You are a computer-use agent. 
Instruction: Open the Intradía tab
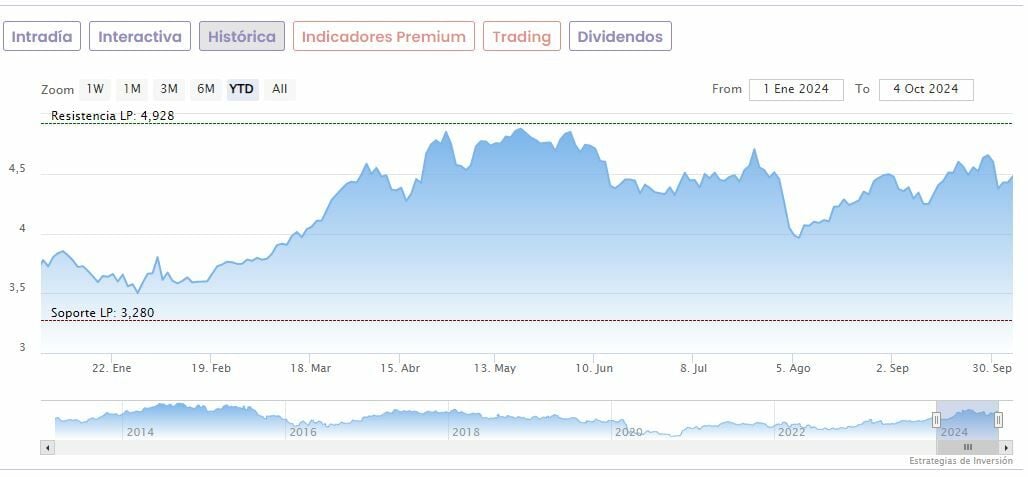(x=42, y=37)
